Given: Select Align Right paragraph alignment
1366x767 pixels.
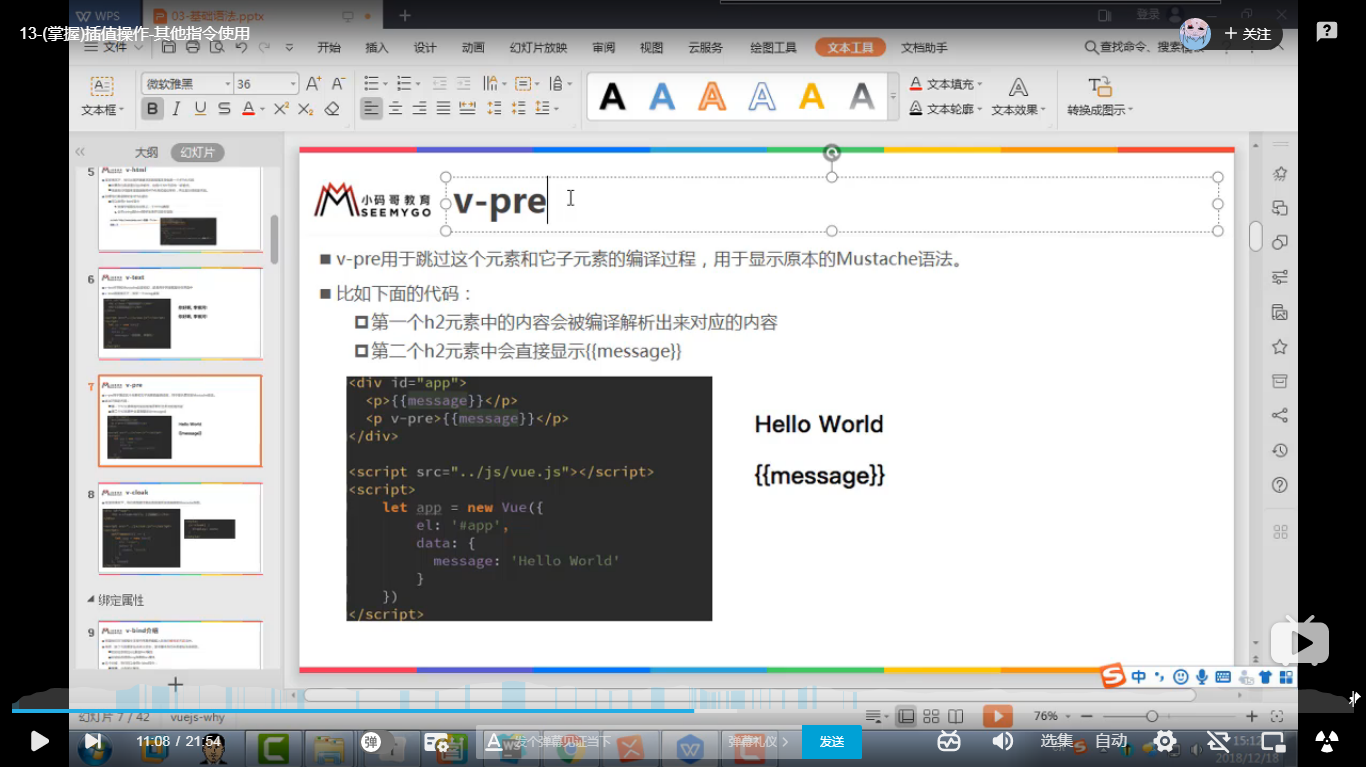Looking at the screenshot, I should (419, 108).
